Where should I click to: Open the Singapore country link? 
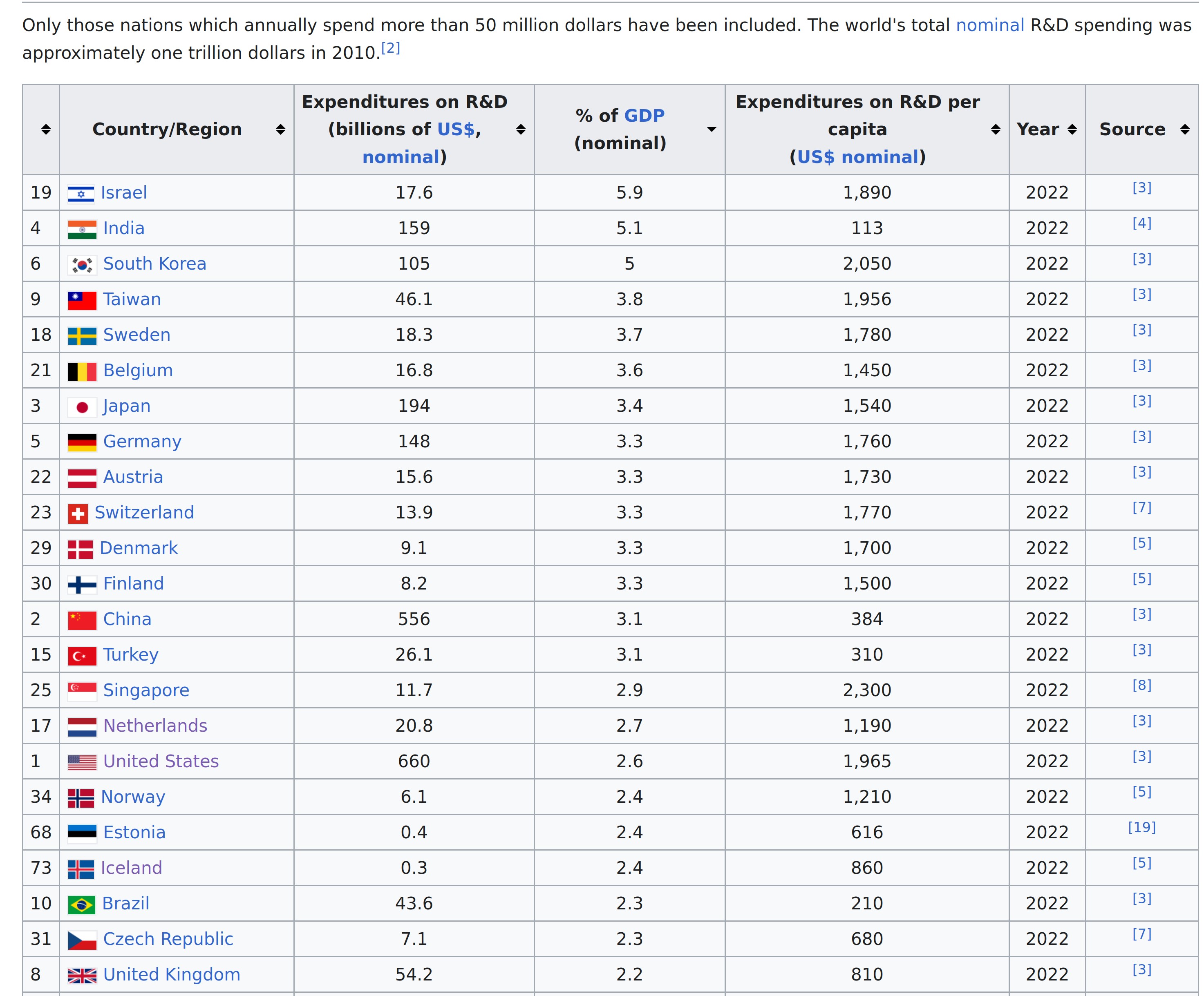146,690
